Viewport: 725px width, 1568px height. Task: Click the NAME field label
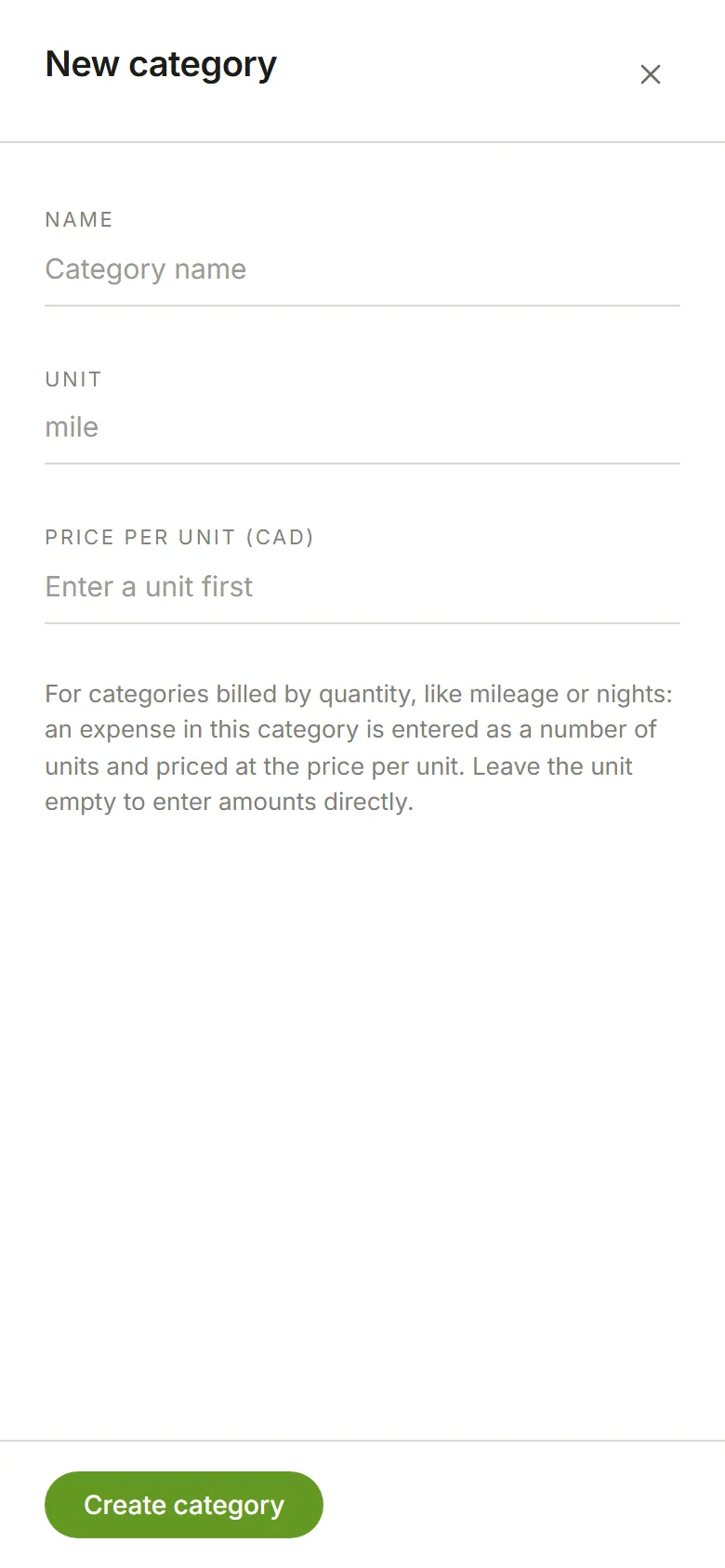(x=79, y=219)
